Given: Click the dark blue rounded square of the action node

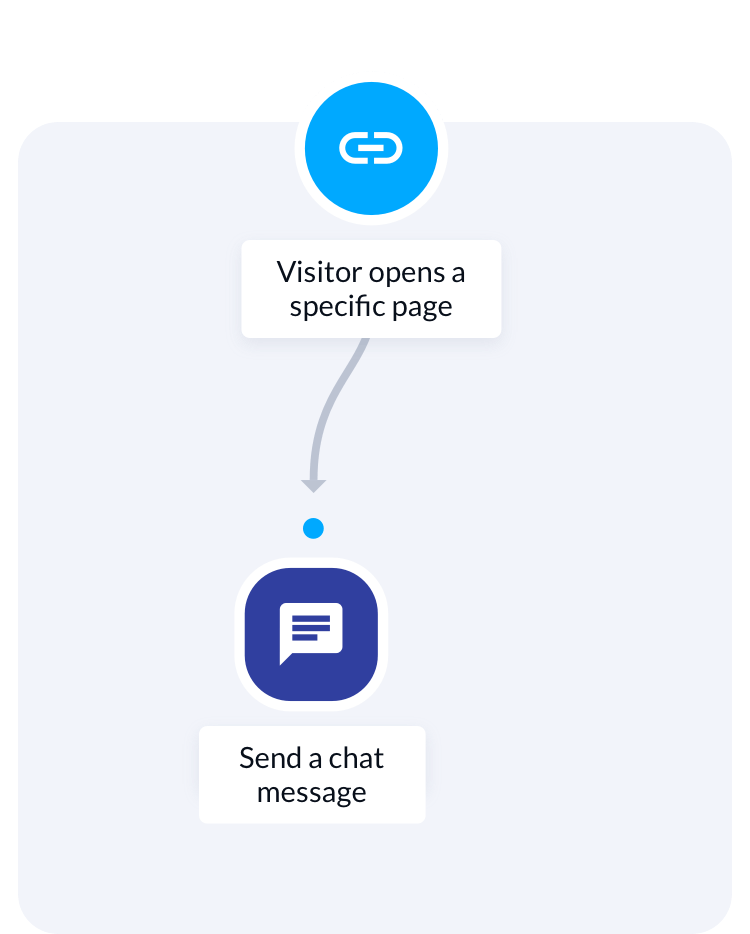Looking at the screenshot, I should tap(312, 634).
